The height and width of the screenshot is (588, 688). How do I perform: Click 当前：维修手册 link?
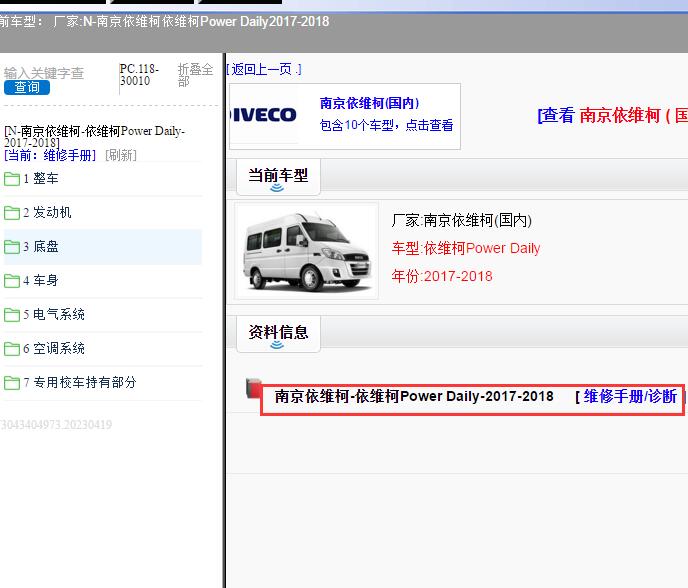click(x=50, y=155)
